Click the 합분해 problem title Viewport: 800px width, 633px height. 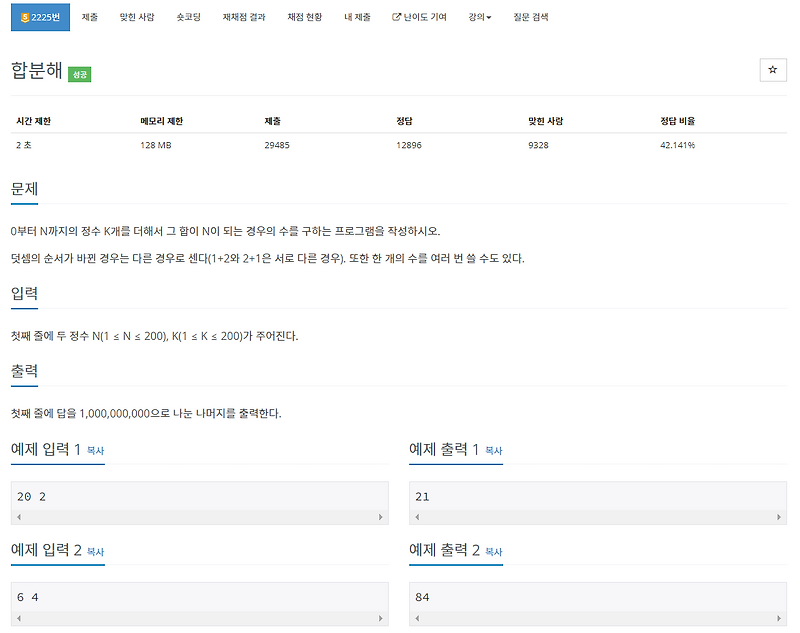(35, 70)
